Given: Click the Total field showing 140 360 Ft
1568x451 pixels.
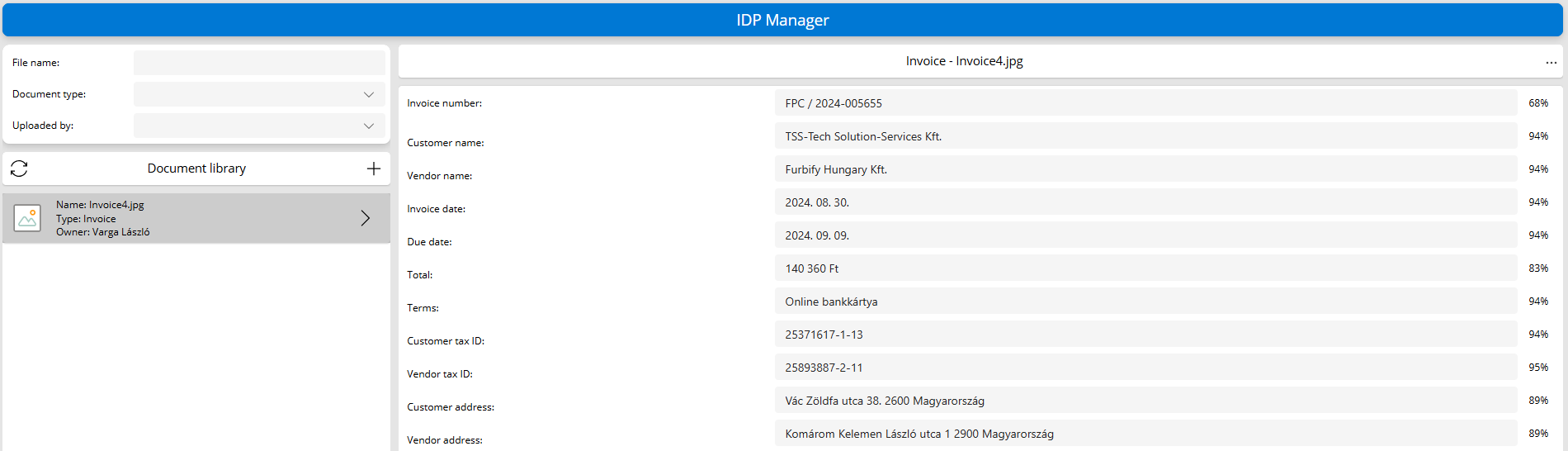Looking at the screenshot, I should click(1145, 268).
